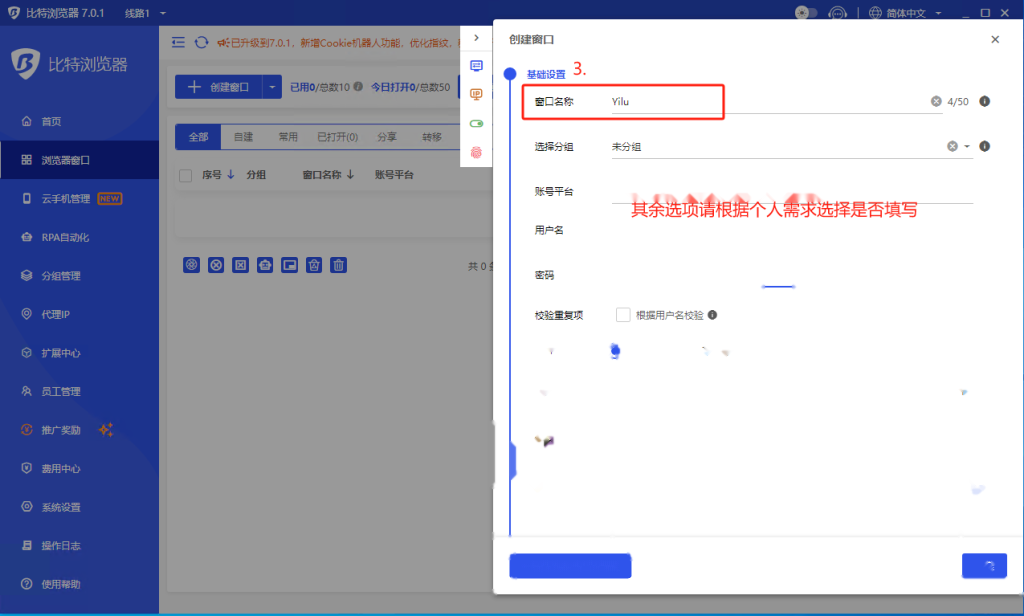Click the info icon on the 选择分组 row
Viewport: 1024px width, 616px height.
pyautogui.click(x=985, y=146)
